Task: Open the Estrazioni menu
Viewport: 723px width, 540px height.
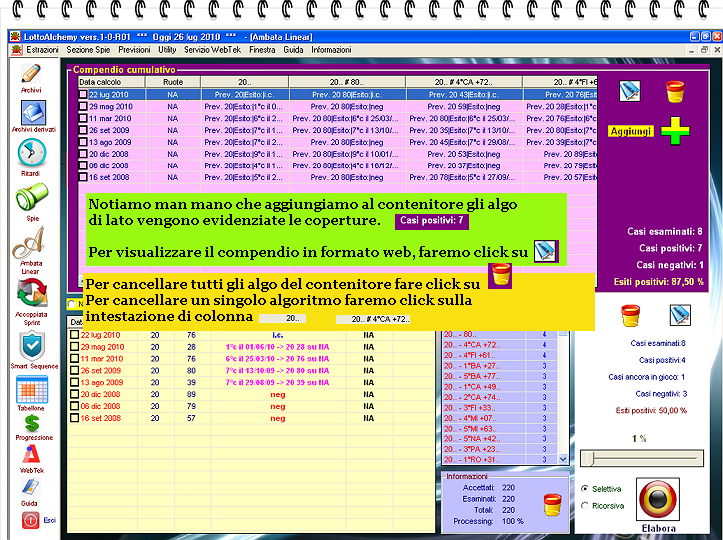Action: [42, 50]
